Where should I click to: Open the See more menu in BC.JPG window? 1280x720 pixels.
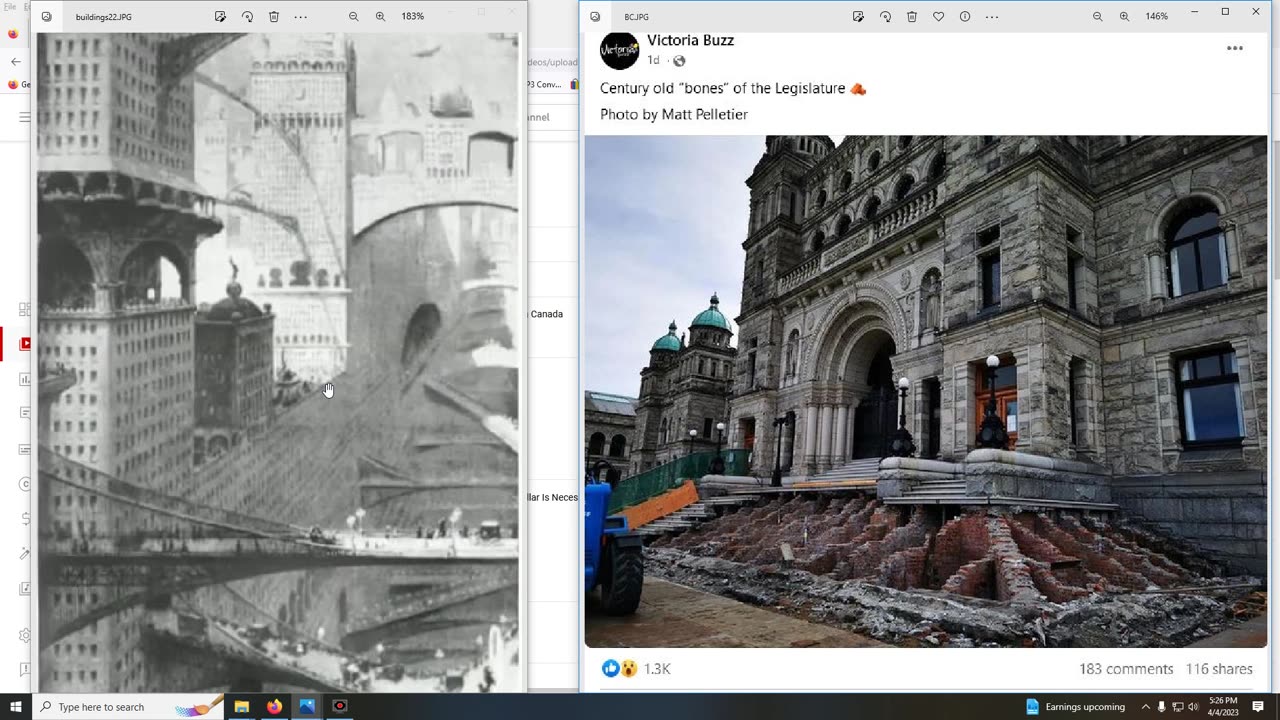pyautogui.click(x=992, y=17)
